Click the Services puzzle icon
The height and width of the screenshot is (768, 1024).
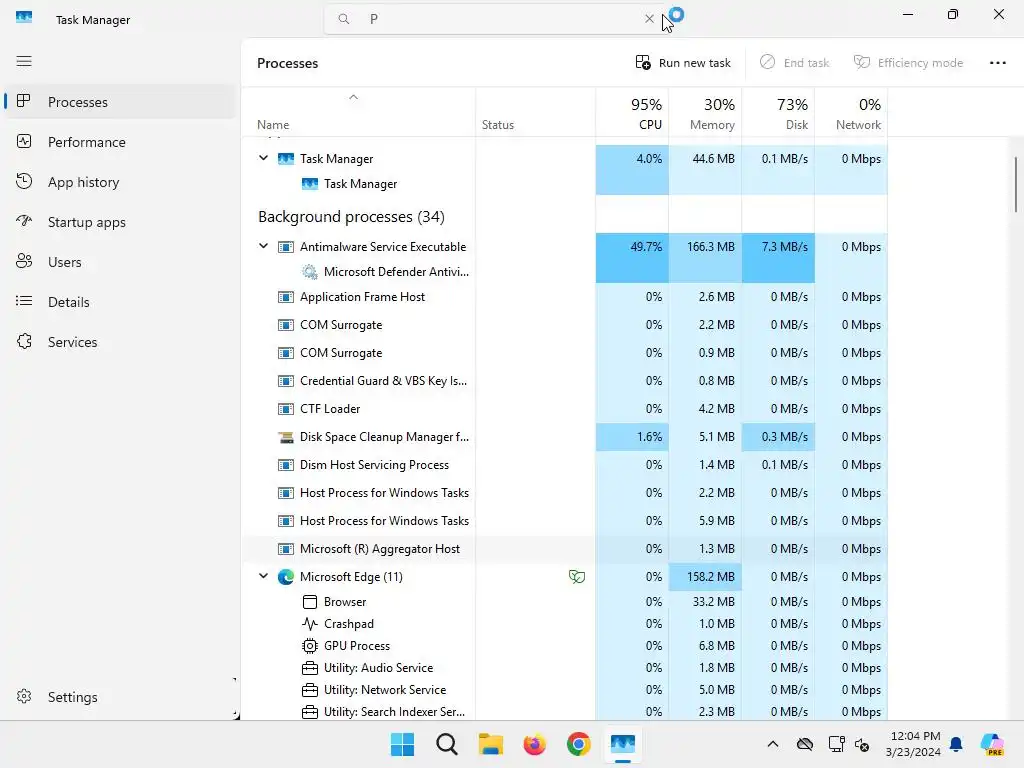coord(24,342)
